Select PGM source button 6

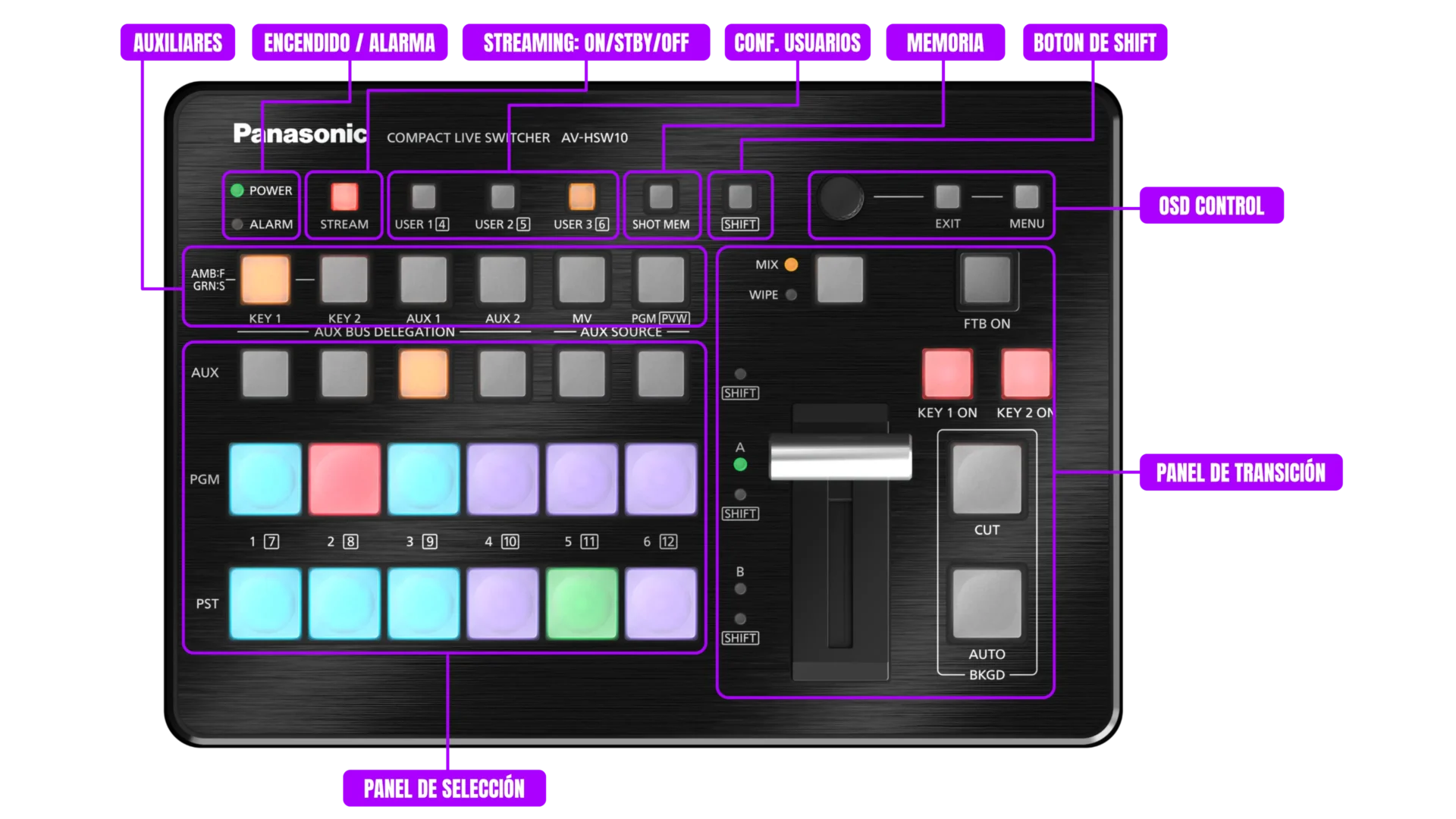(661, 479)
